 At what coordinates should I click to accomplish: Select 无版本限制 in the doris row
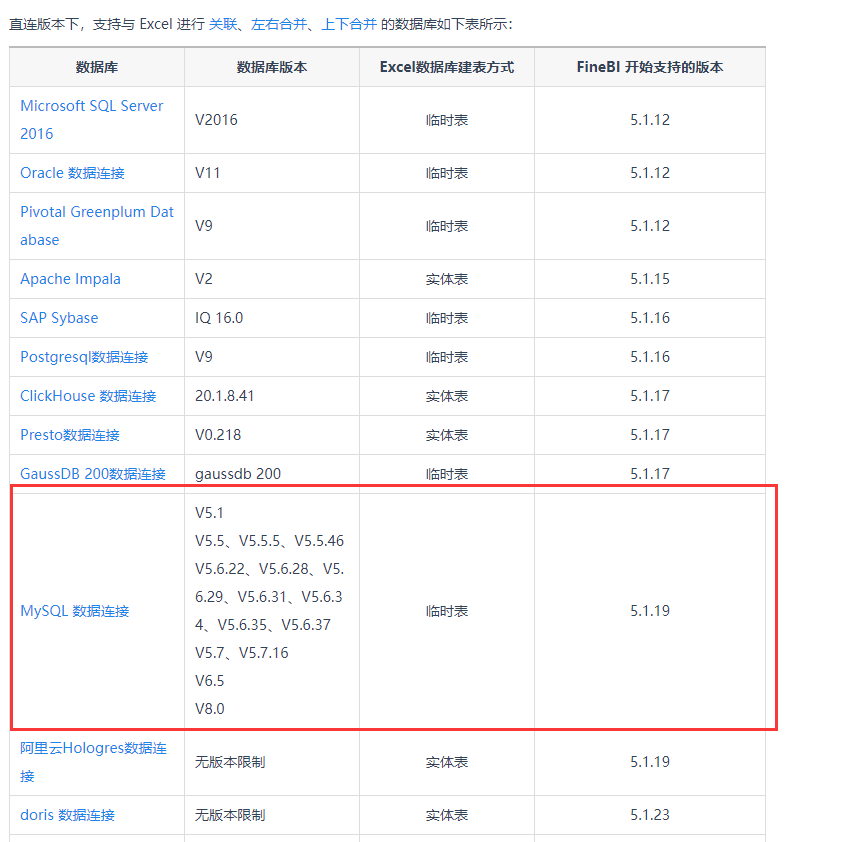(x=230, y=815)
